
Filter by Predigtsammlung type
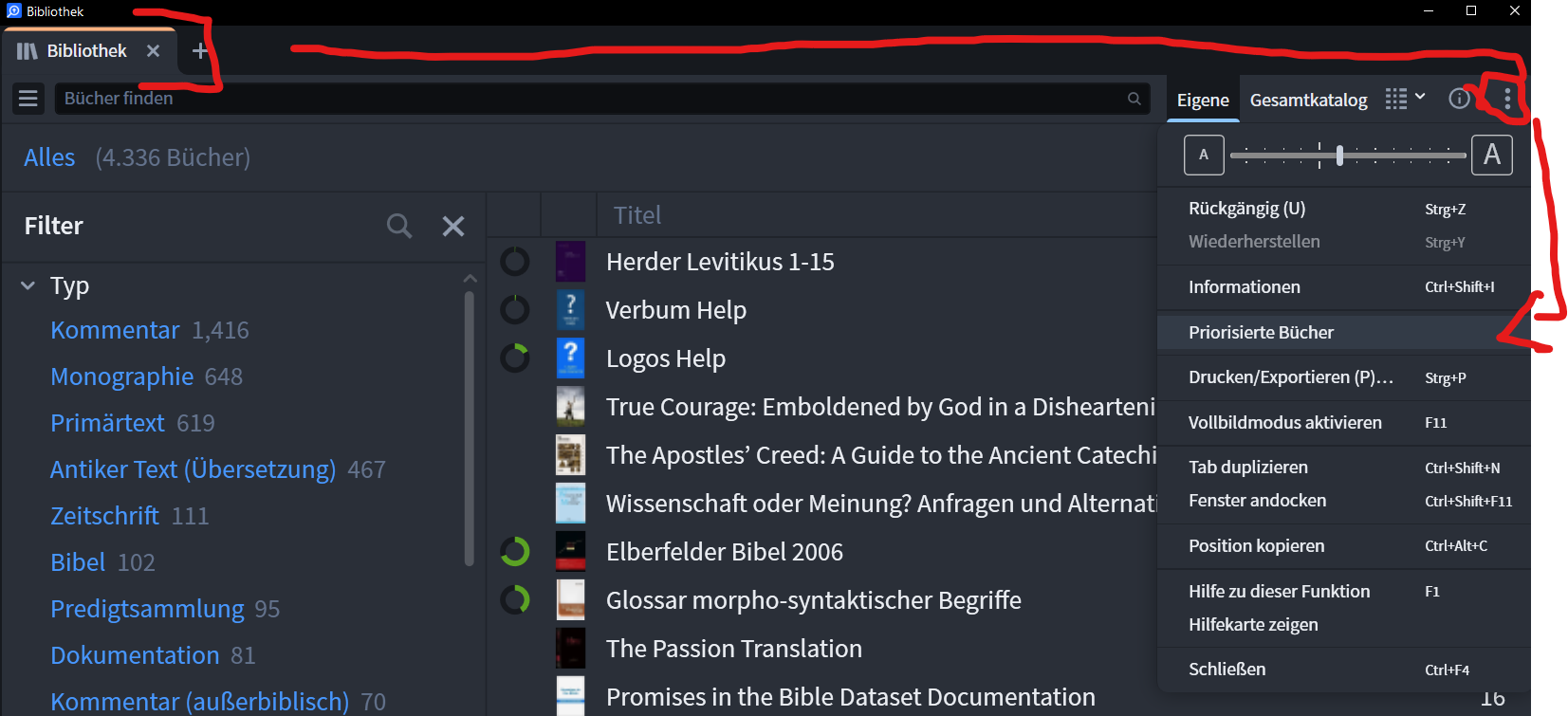click(x=147, y=609)
